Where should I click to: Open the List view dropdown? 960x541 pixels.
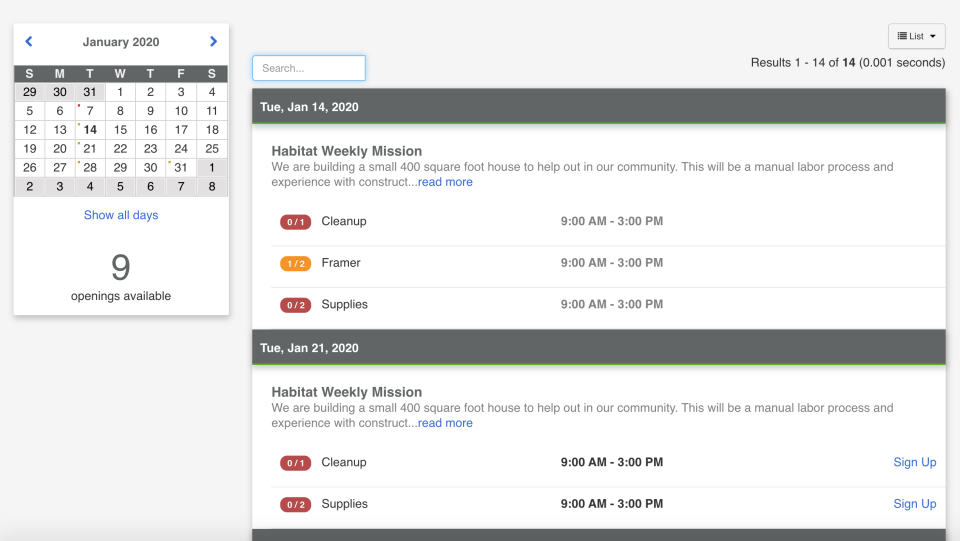point(916,36)
